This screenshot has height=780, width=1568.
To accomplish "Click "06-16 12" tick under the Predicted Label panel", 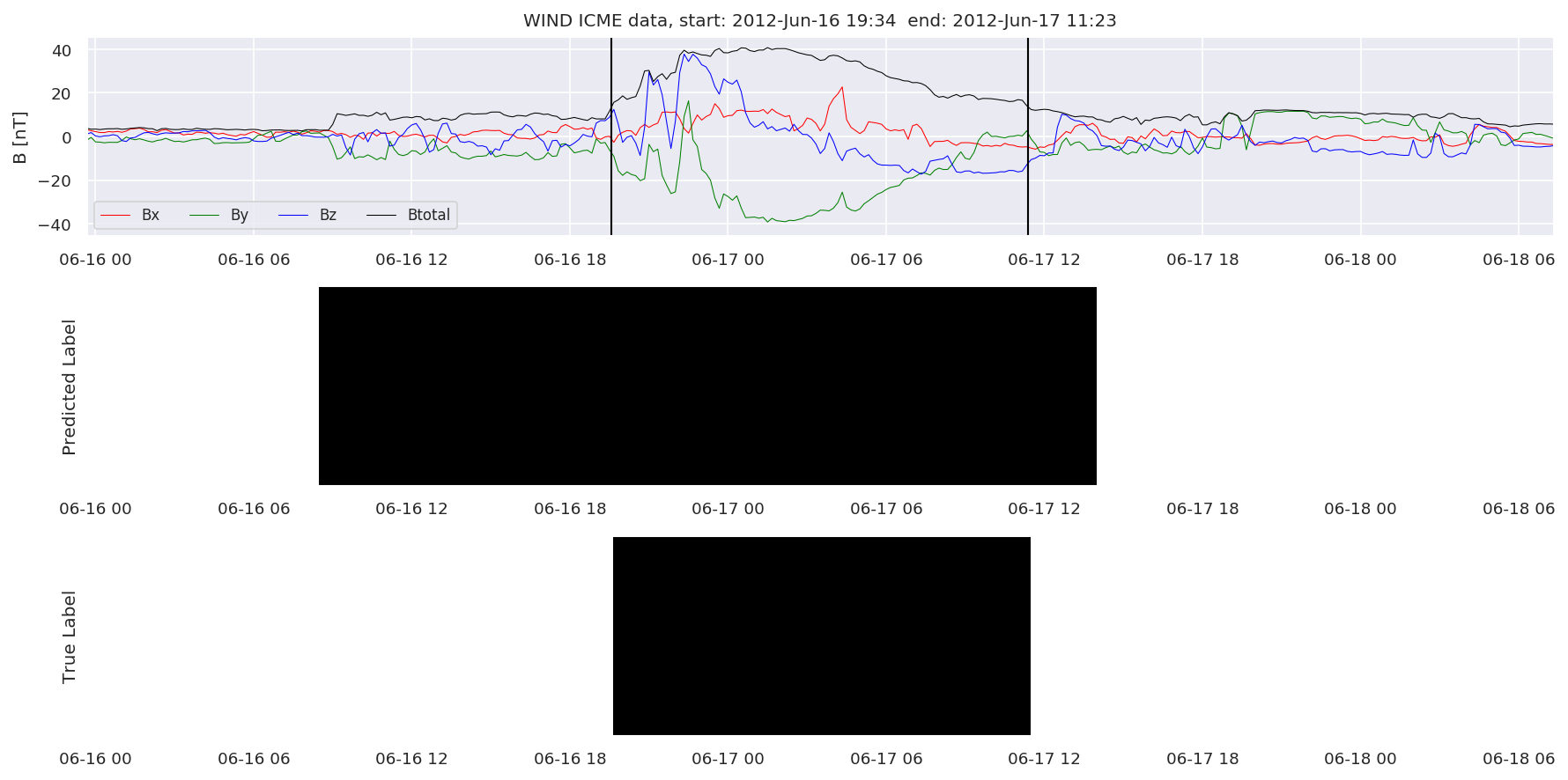I will tap(411, 509).
